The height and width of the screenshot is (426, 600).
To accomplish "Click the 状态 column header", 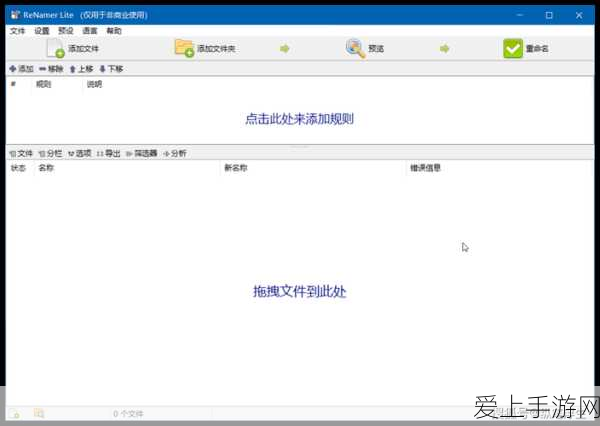I will 18,168.
